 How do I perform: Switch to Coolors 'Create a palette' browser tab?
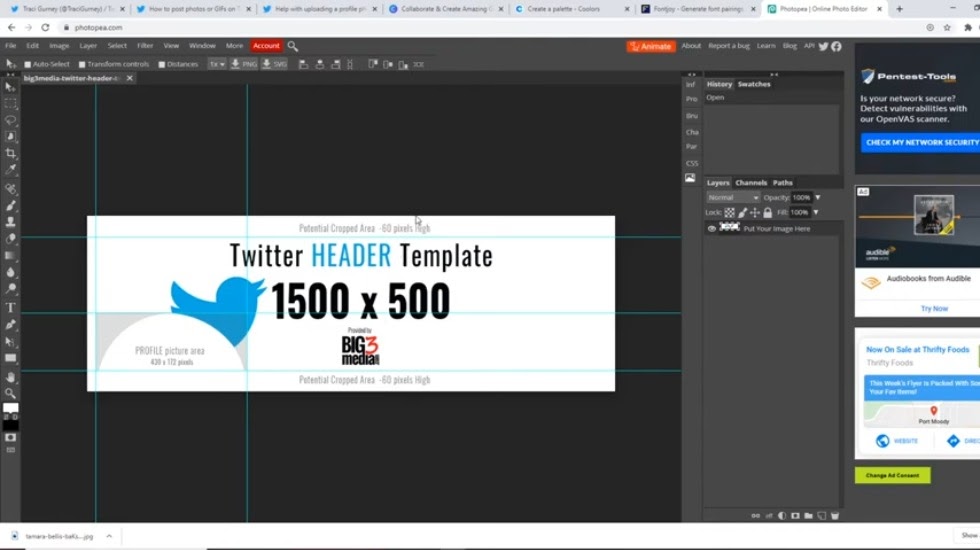coord(573,9)
